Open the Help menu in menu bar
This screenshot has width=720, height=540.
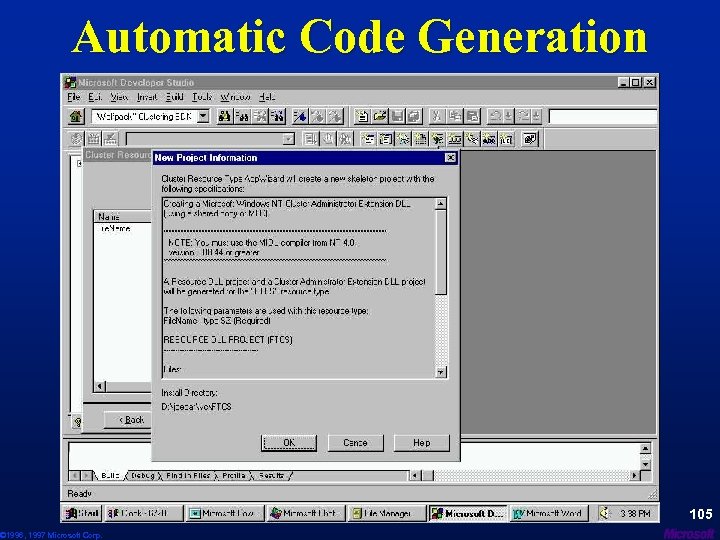[267, 97]
